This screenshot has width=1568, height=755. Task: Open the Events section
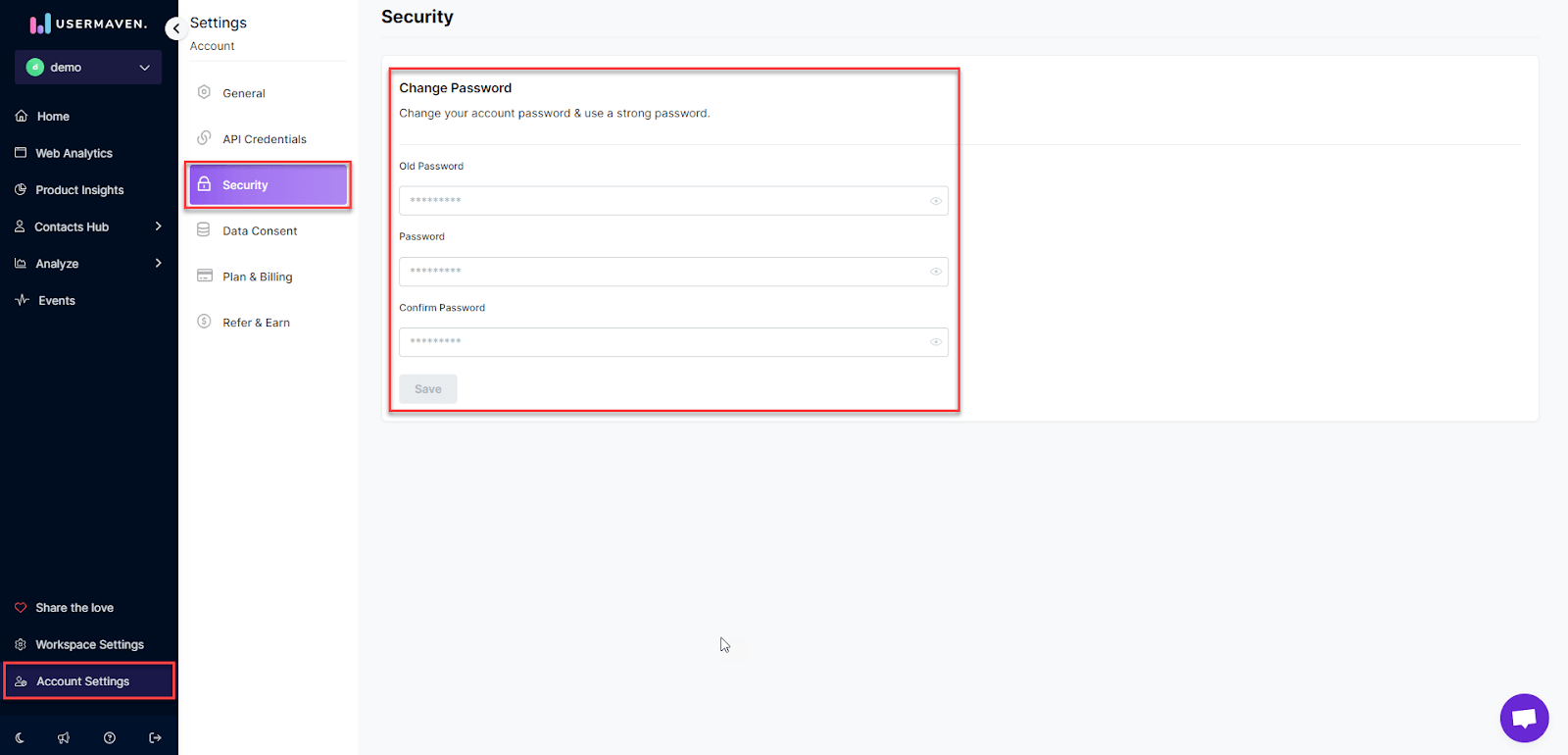[x=55, y=300]
